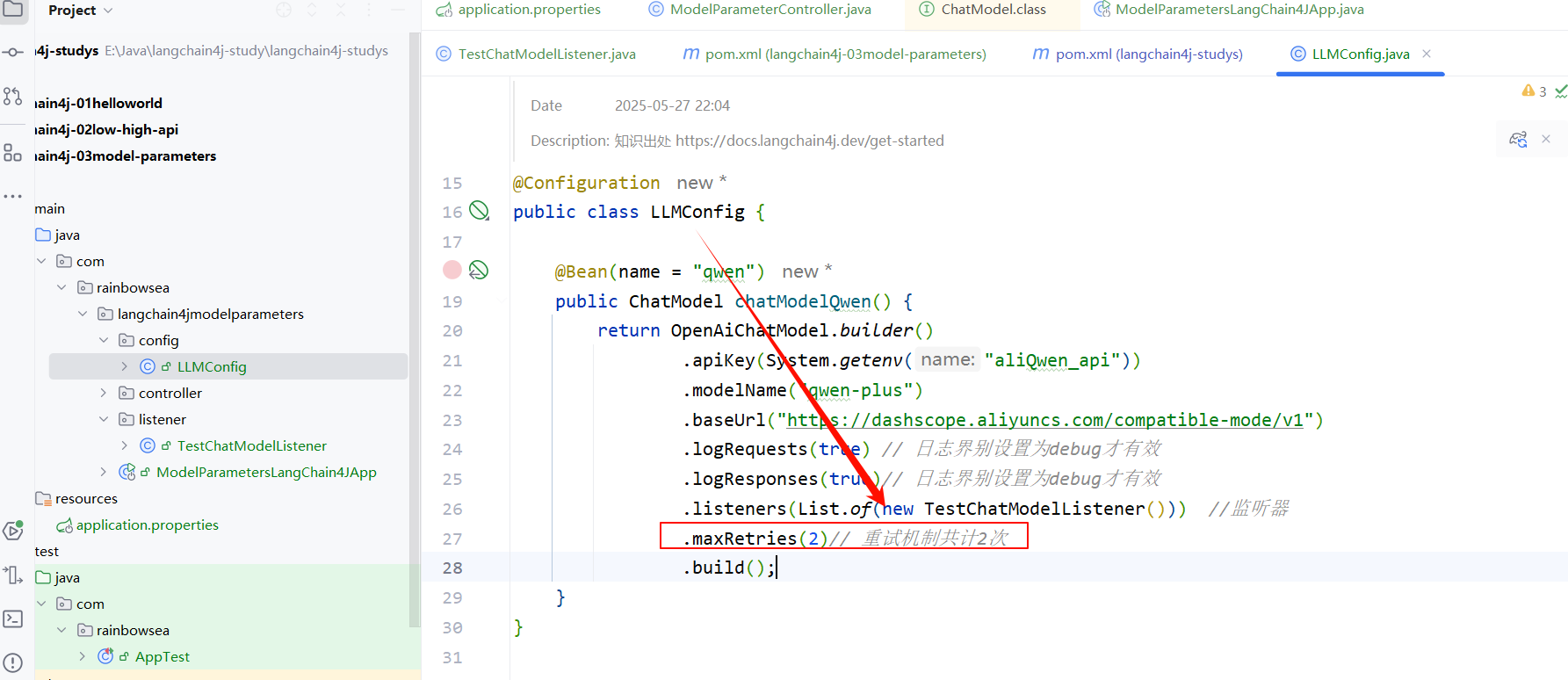Click the warnings indicator showing 3
Image resolution: width=1568 pixels, height=680 pixels.
(1534, 91)
